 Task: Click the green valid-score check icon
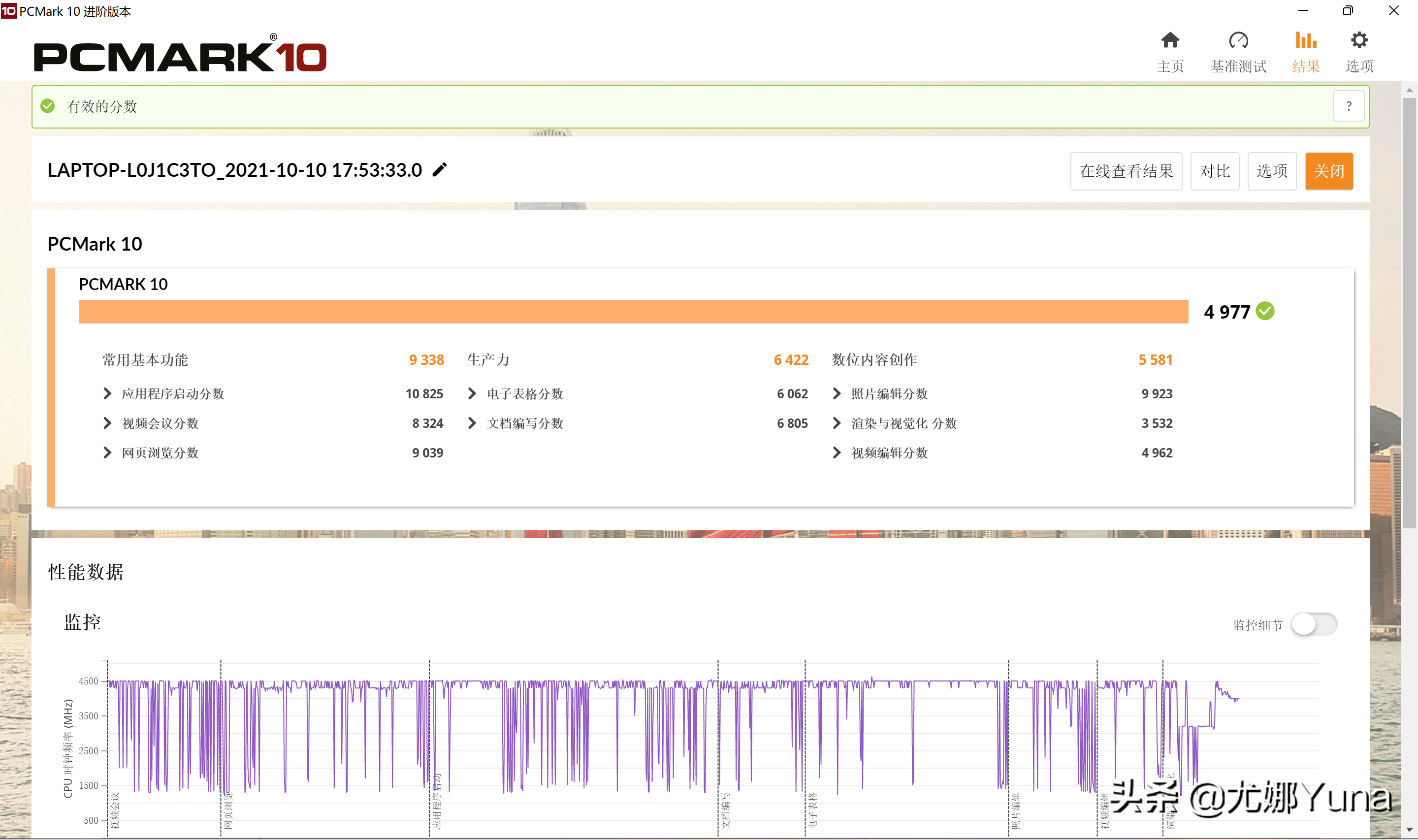48,106
